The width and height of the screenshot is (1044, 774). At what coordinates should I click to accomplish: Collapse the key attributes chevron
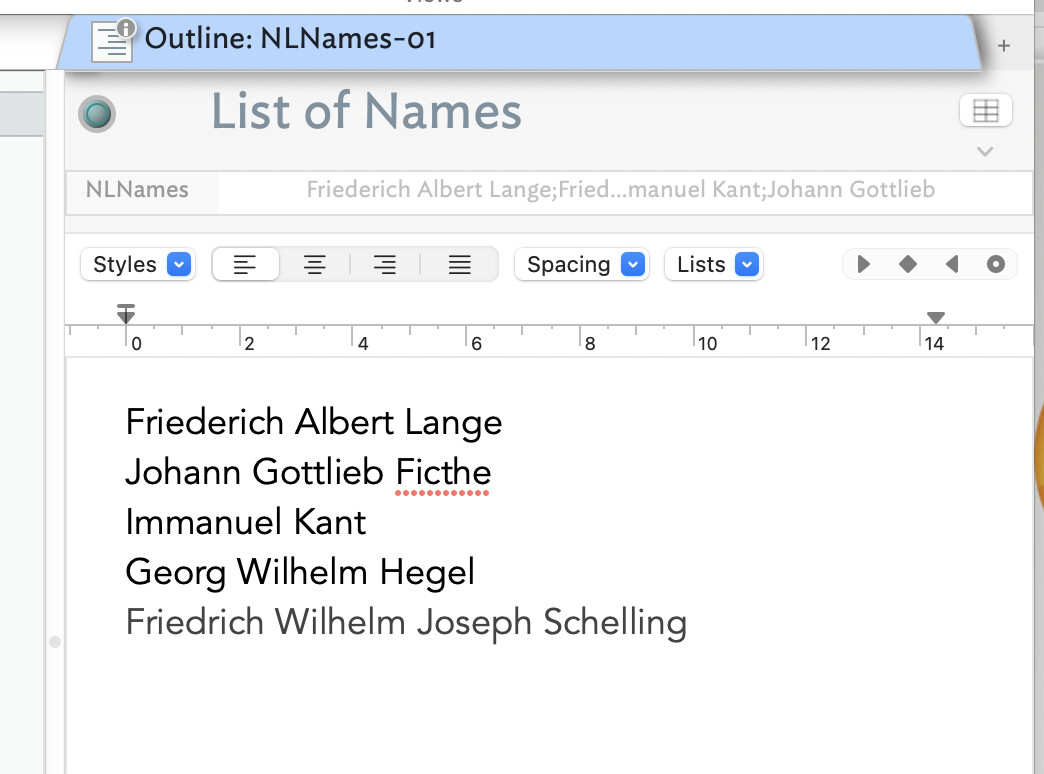click(985, 152)
